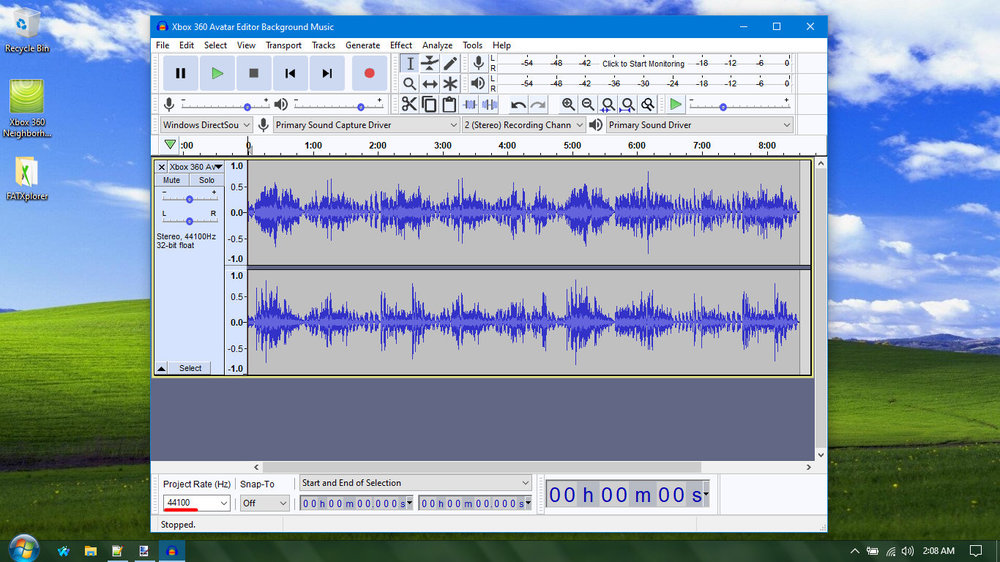
Task: Adjust the playback volume slider
Action: coord(360,107)
